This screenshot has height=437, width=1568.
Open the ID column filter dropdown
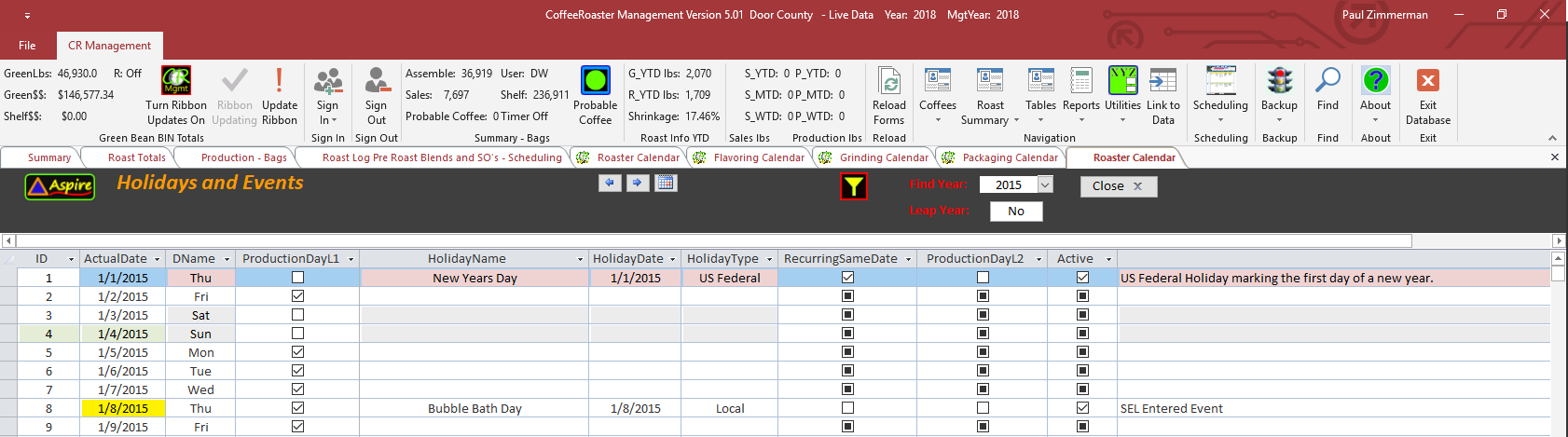pos(71,259)
